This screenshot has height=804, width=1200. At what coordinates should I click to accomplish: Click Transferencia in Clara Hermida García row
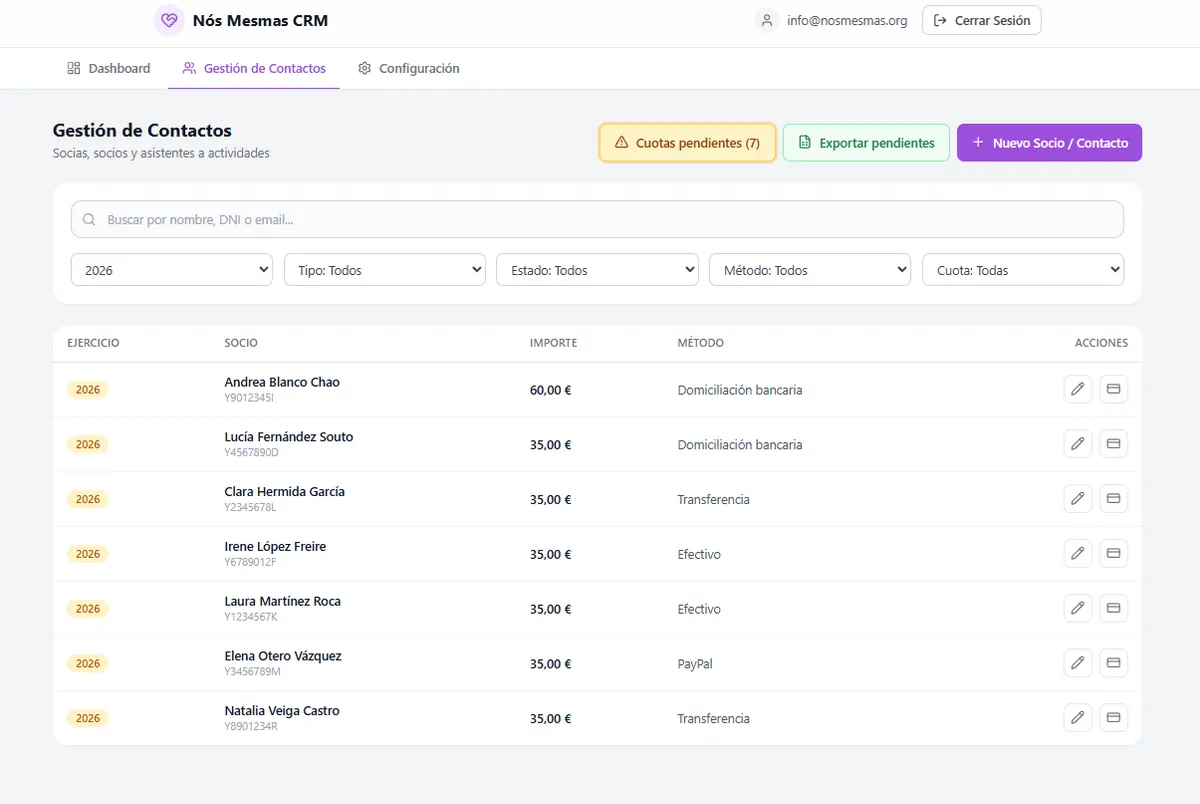[x=713, y=499]
